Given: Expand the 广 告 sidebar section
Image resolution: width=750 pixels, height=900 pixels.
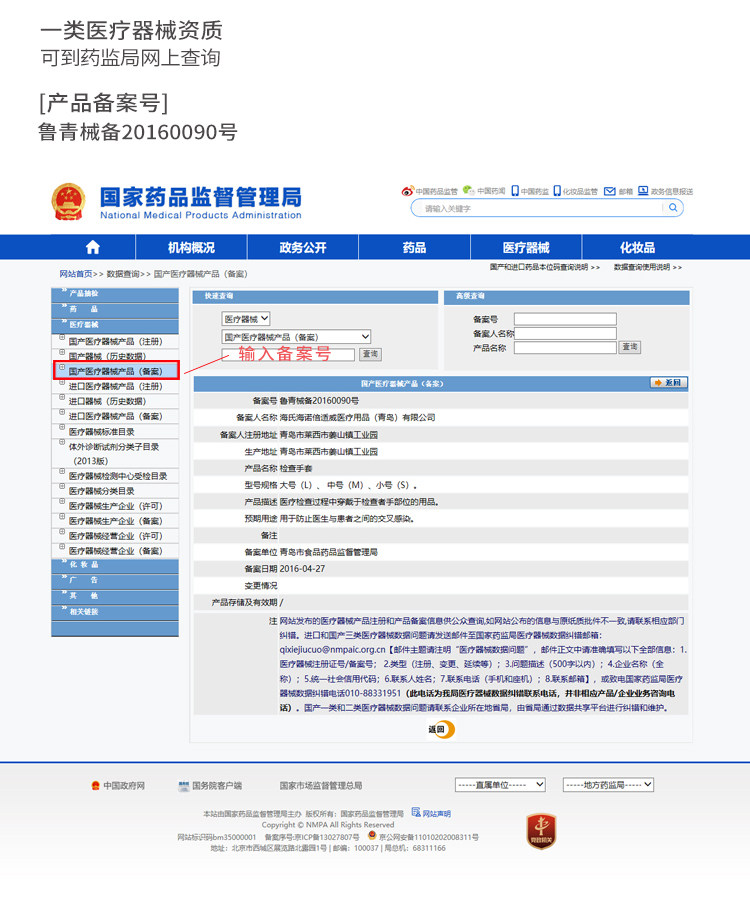Looking at the screenshot, I should pyautogui.click(x=115, y=581).
